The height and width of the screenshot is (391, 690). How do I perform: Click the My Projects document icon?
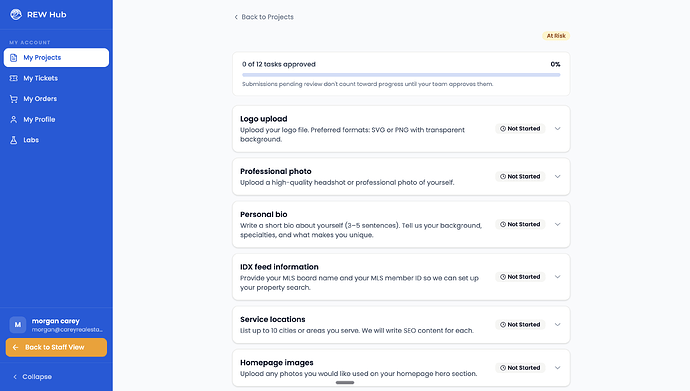[x=14, y=58]
